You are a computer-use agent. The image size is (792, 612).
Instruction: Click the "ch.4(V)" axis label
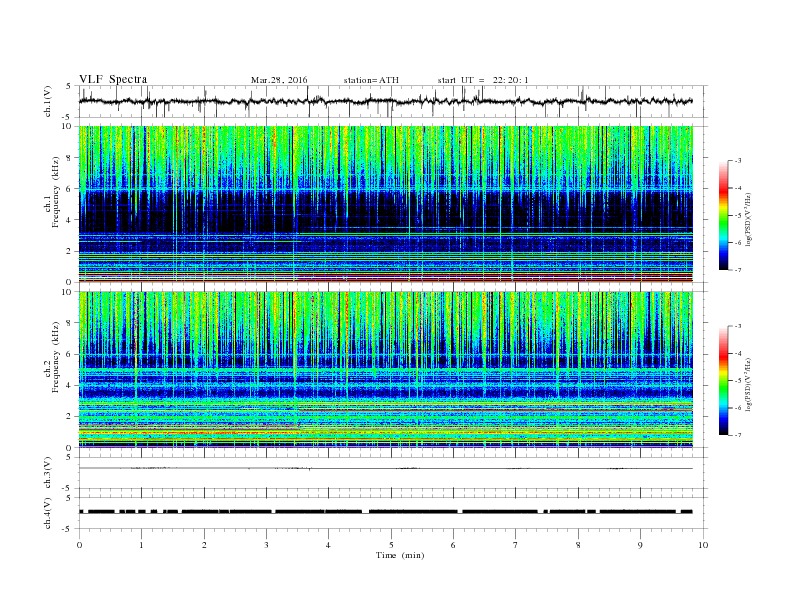click(x=48, y=514)
